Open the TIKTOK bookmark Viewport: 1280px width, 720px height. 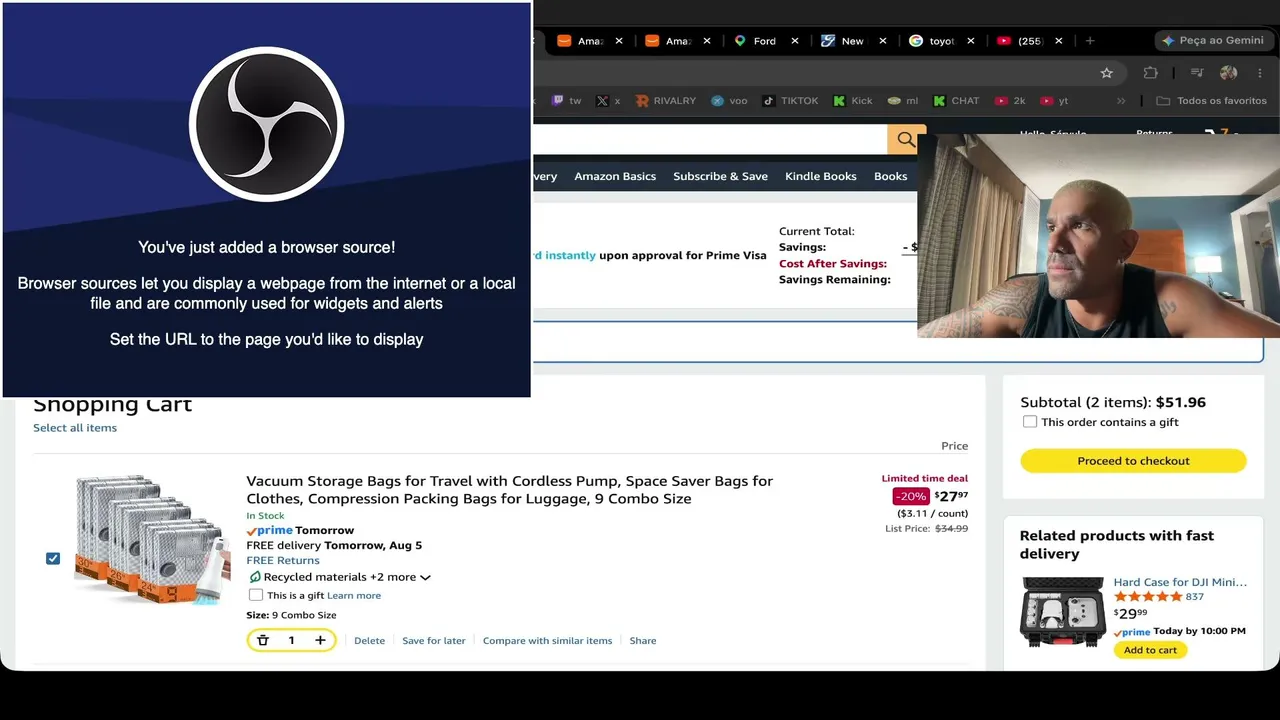tap(790, 101)
